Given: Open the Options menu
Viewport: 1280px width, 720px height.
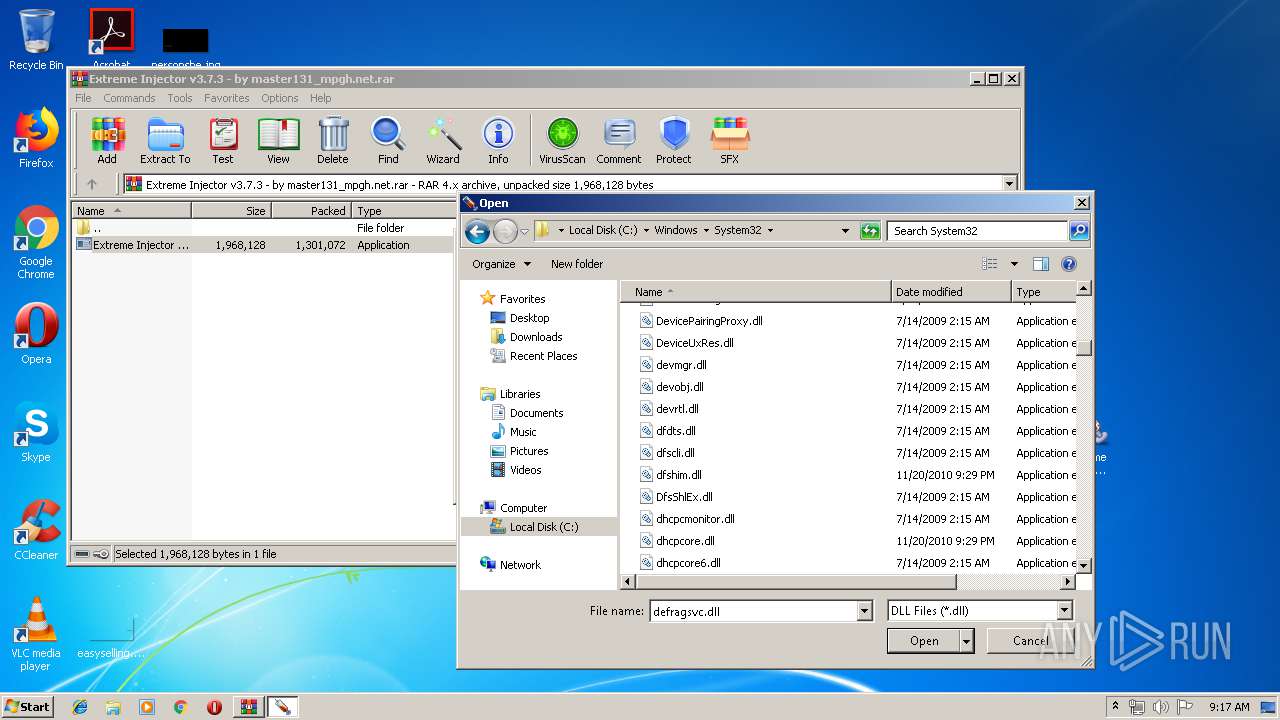Looking at the screenshot, I should click(x=280, y=98).
